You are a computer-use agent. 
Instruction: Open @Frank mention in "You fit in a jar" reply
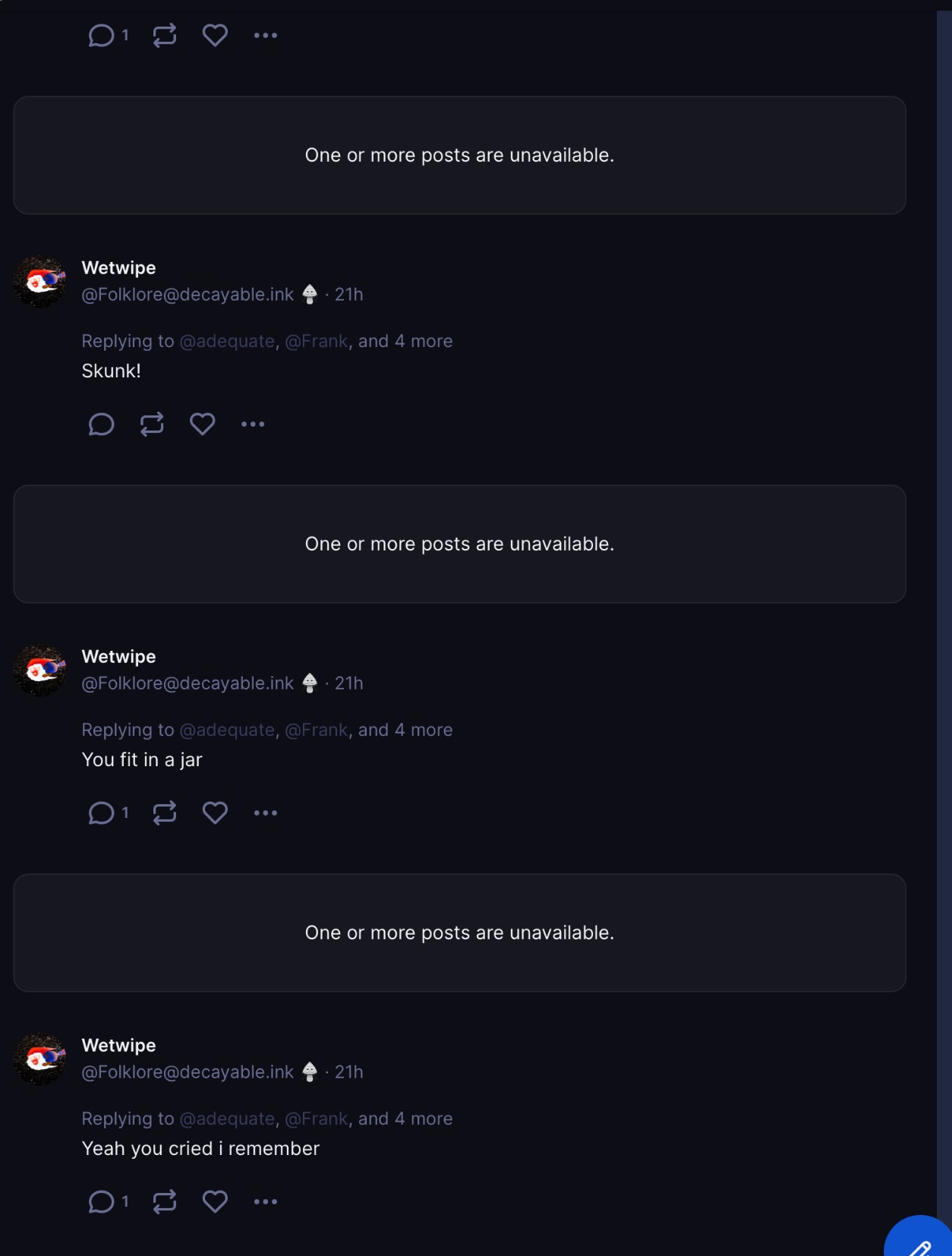pos(316,731)
